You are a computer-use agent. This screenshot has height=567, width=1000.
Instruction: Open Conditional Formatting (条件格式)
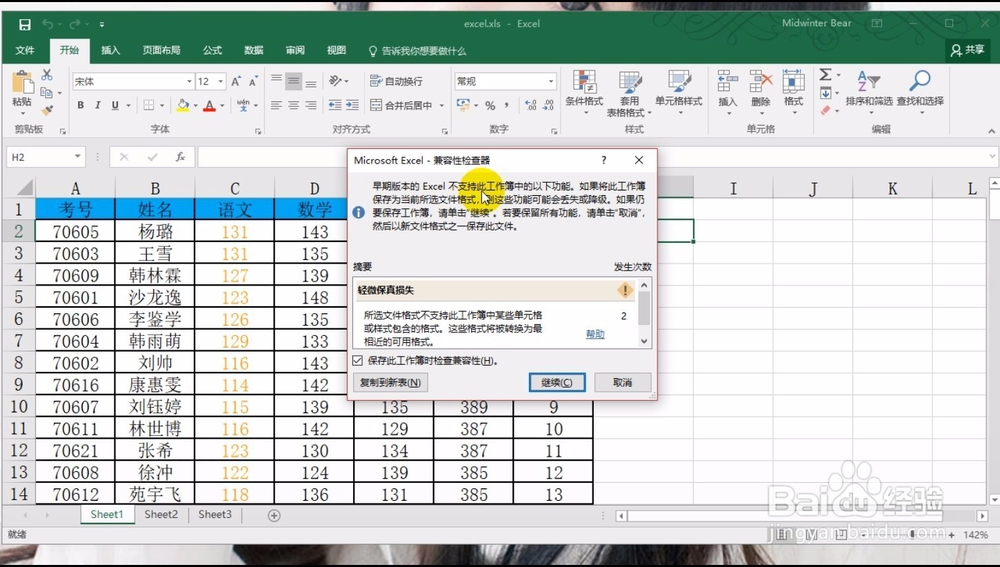click(584, 92)
